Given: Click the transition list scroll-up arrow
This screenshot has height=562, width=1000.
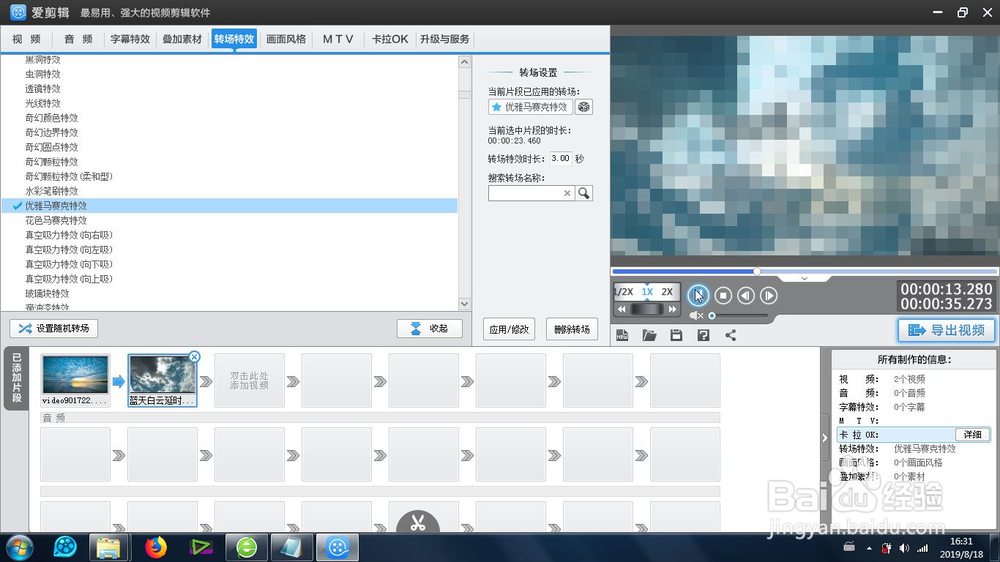Looking at the screenshot, I should pyautogui.click(x=464, y=62).
